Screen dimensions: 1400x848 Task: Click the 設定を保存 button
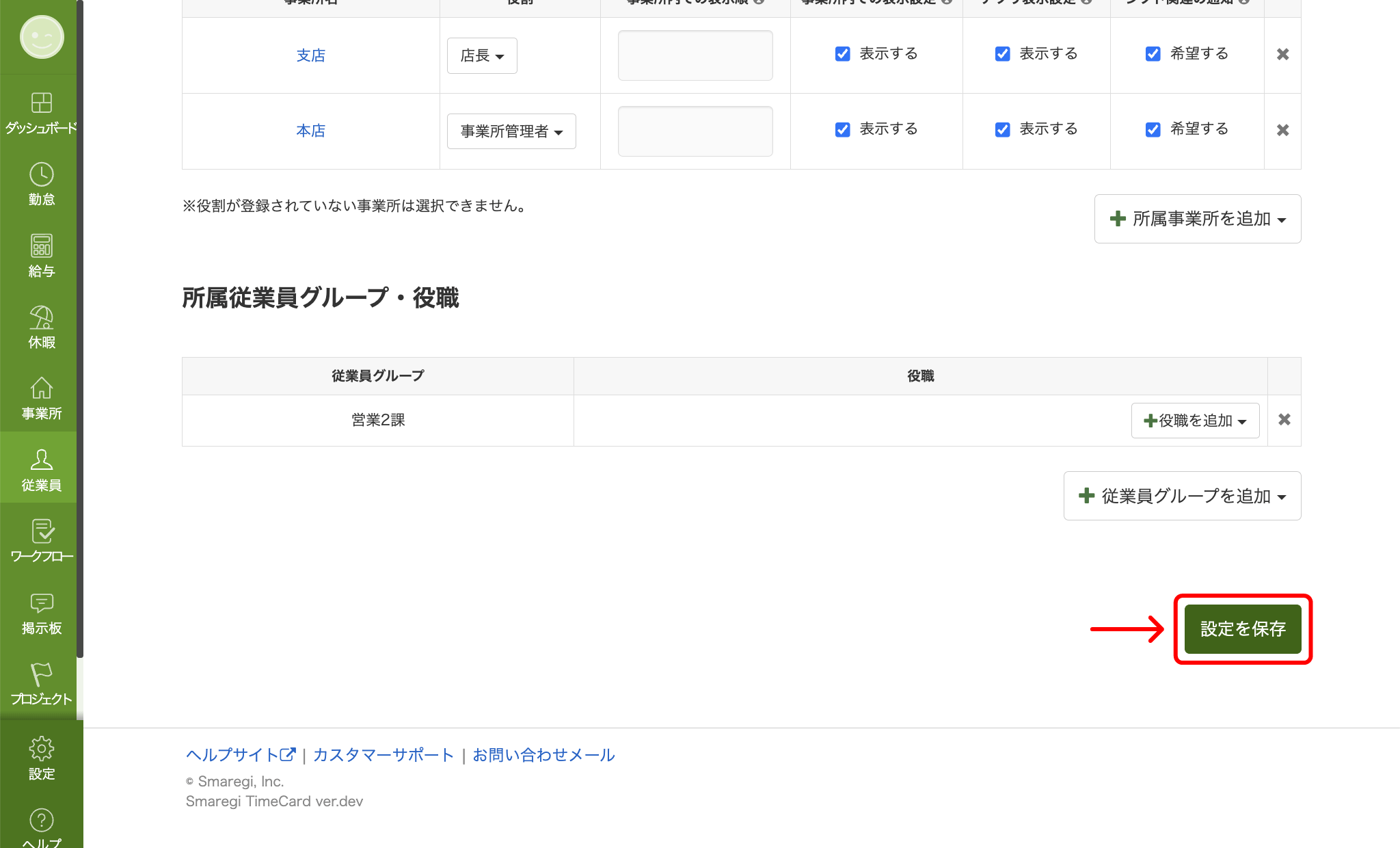coord(1243,629)
